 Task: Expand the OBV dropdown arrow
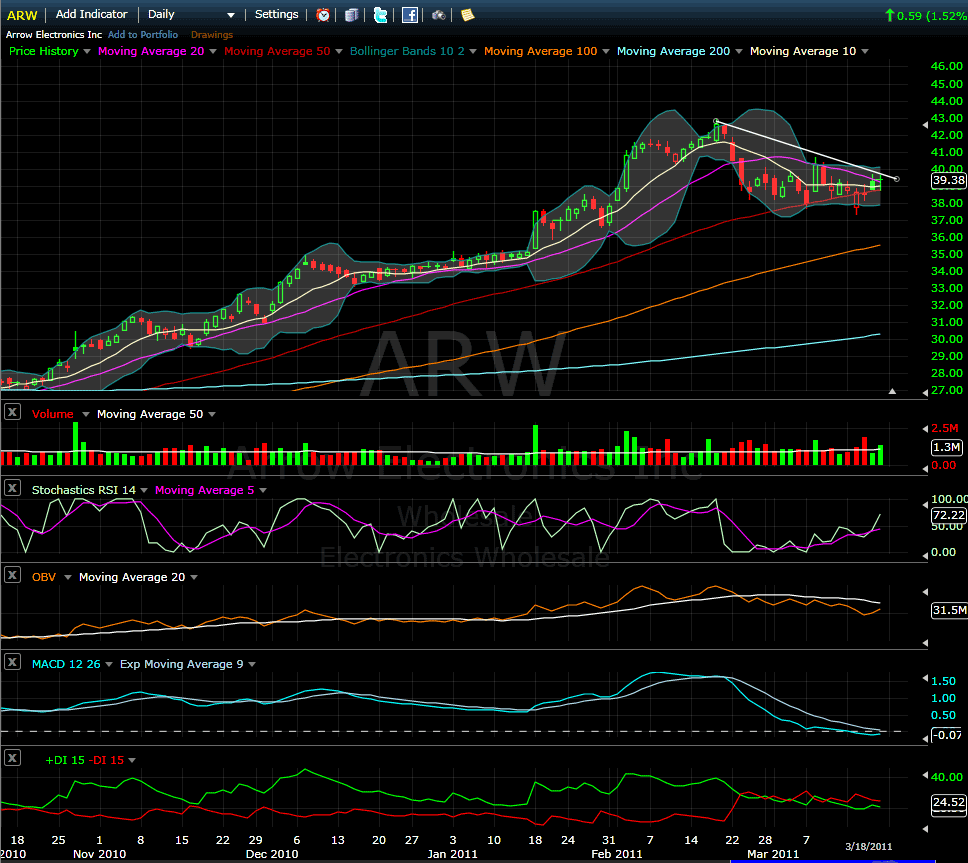(68, 577)
